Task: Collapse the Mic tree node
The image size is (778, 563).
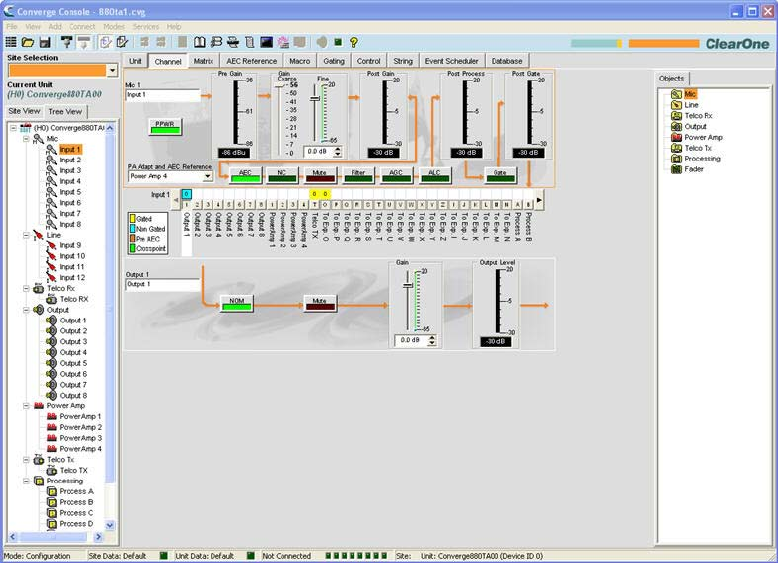Action: click(x=24, y=139)
